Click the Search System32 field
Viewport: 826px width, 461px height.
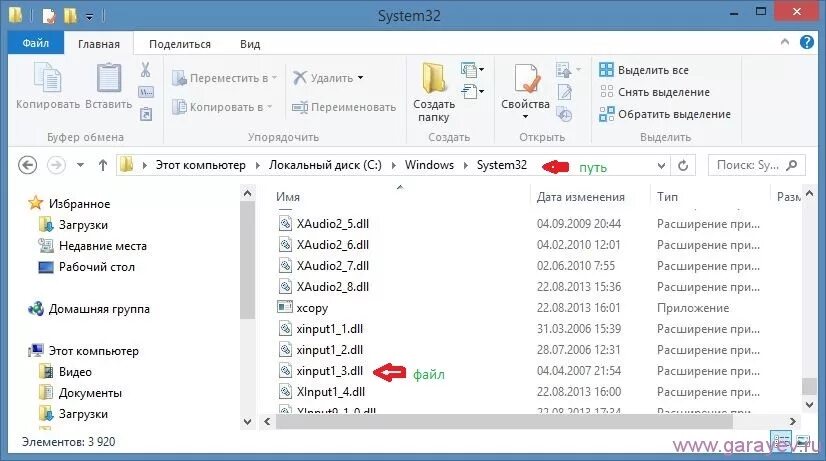756,165
